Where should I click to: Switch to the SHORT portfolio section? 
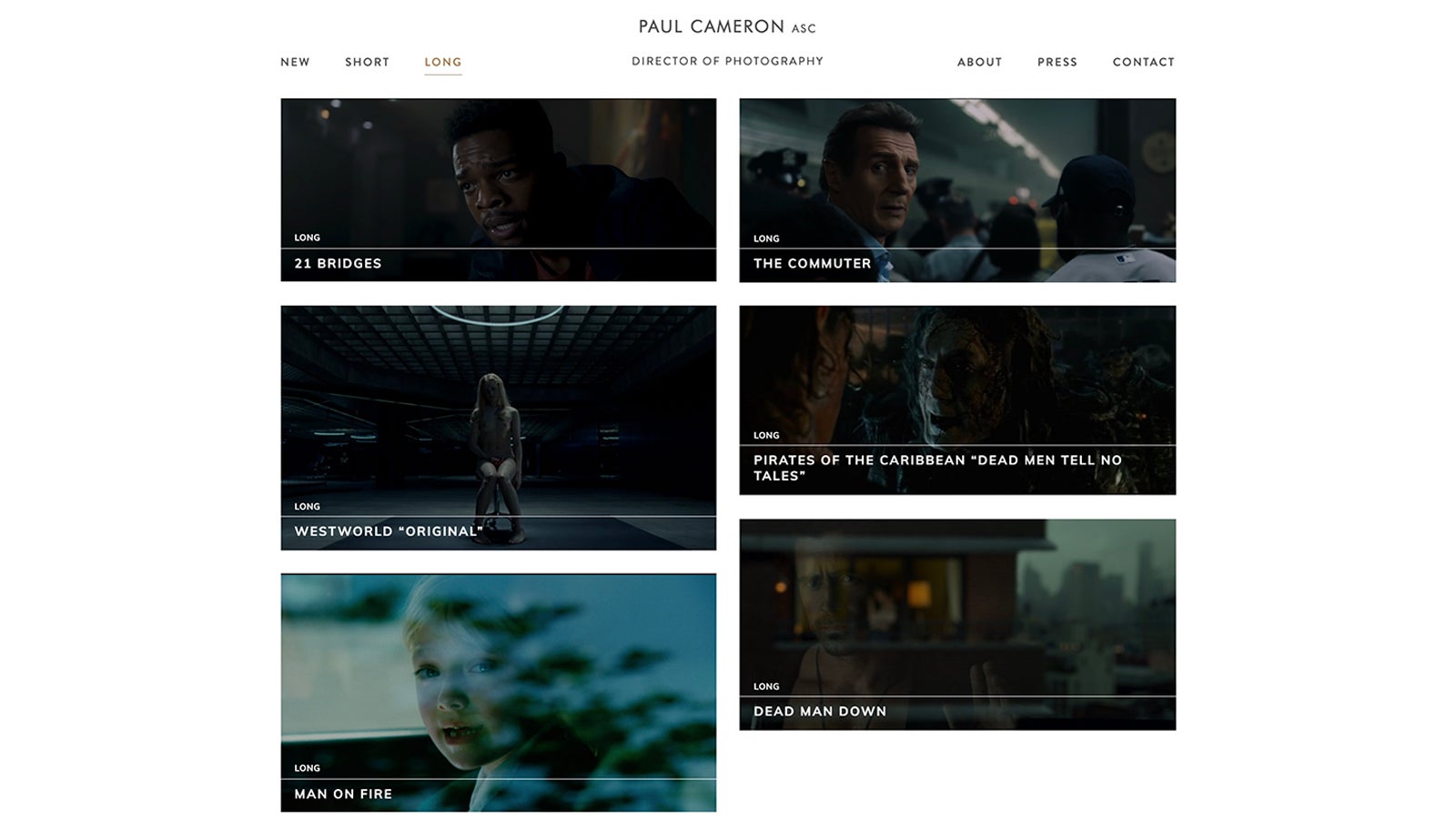point(367,62)
